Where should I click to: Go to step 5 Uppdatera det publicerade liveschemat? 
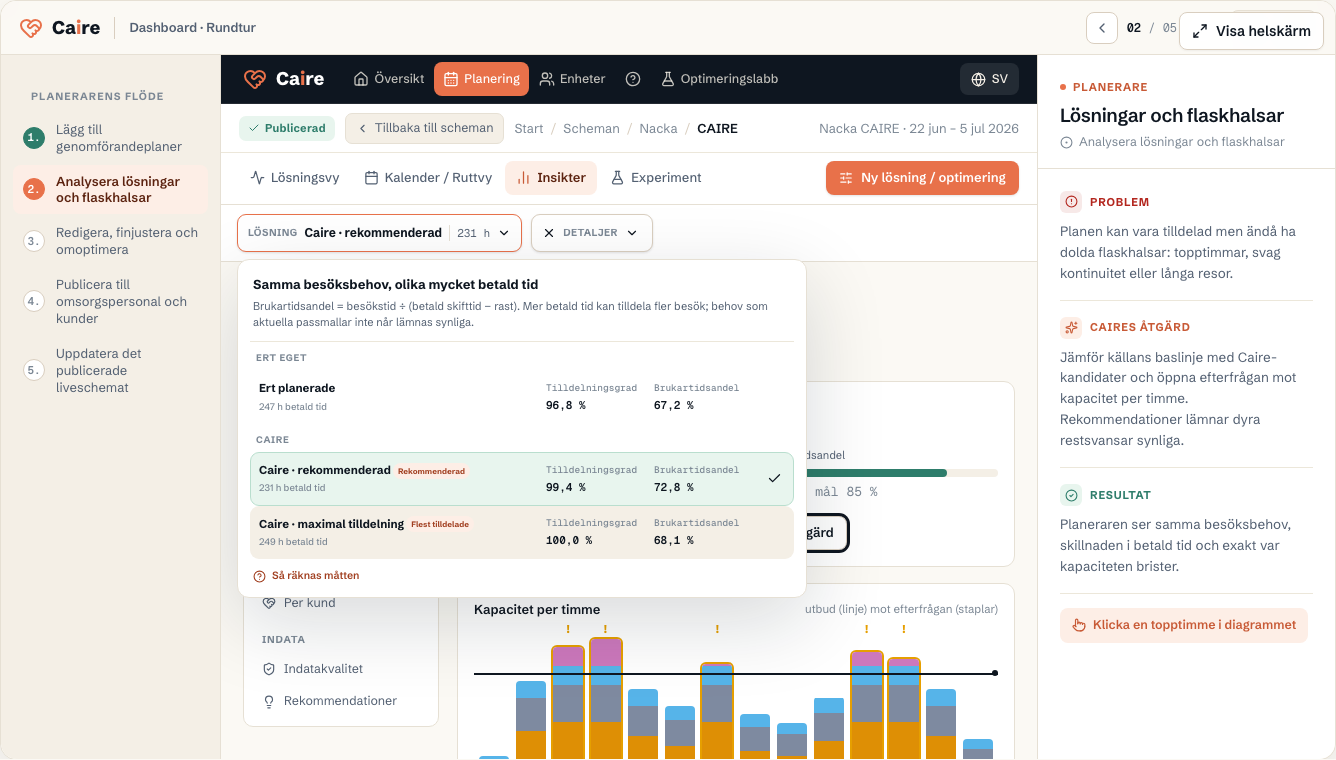point(110,370)
